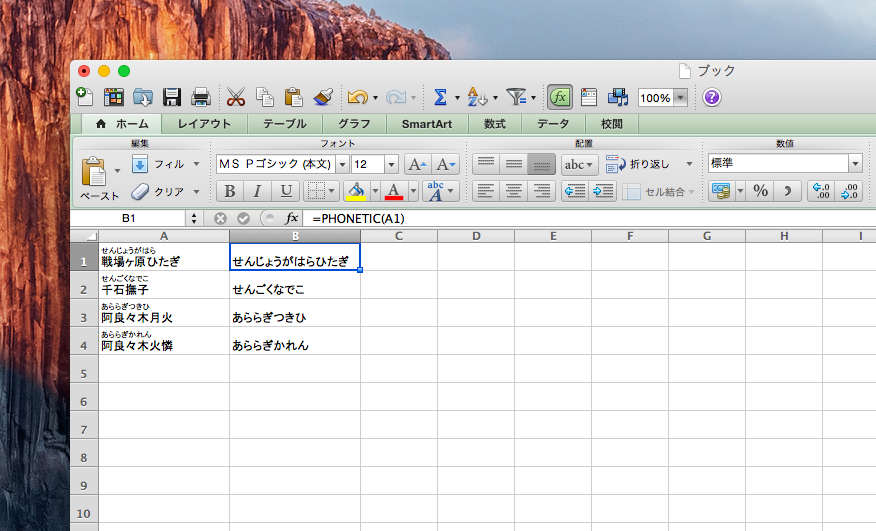876x531 pixels.
Task: Align text to top of cell
Action: click(485, 164)
